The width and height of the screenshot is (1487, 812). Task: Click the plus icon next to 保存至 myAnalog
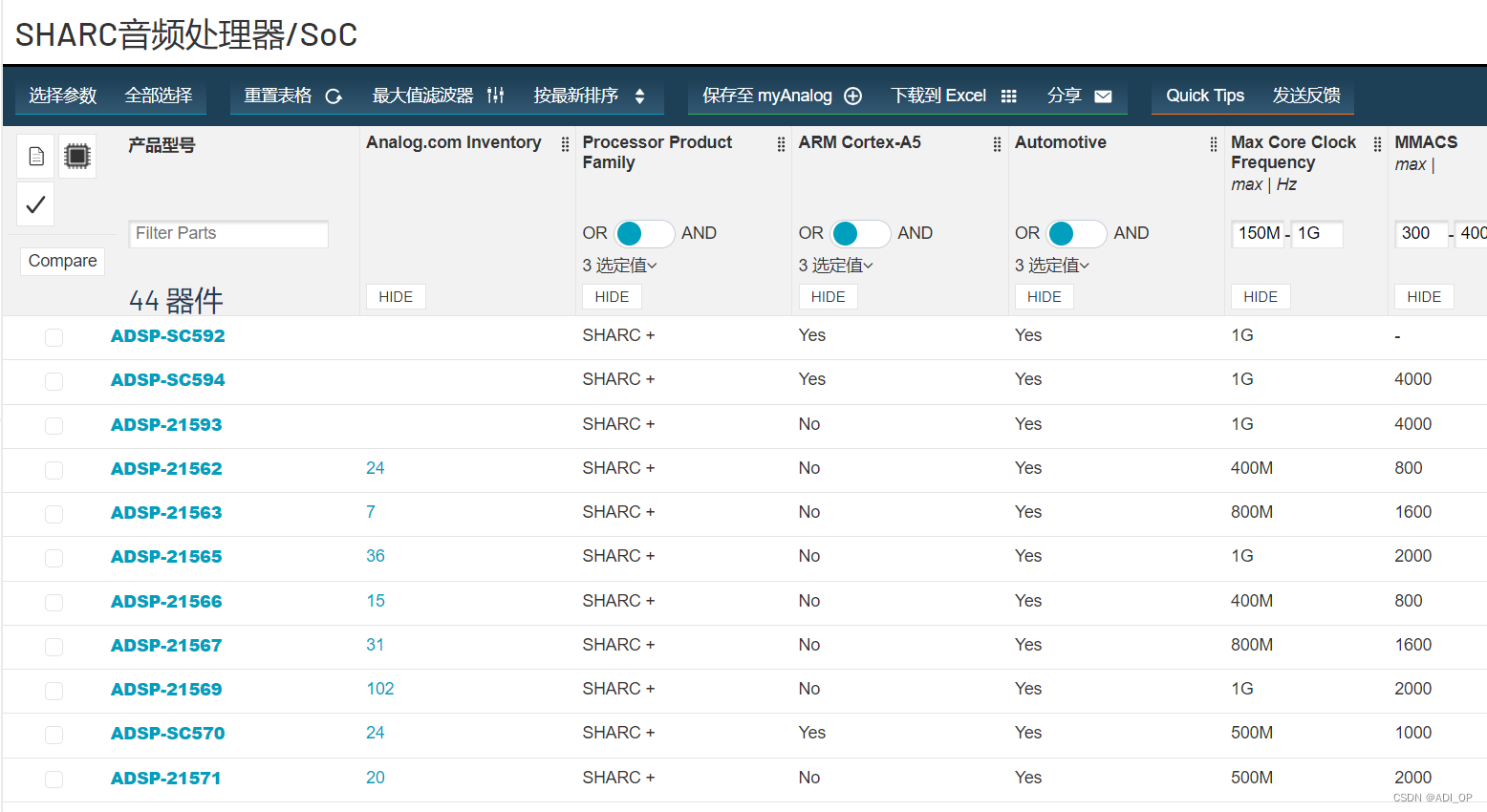[853, 96]
